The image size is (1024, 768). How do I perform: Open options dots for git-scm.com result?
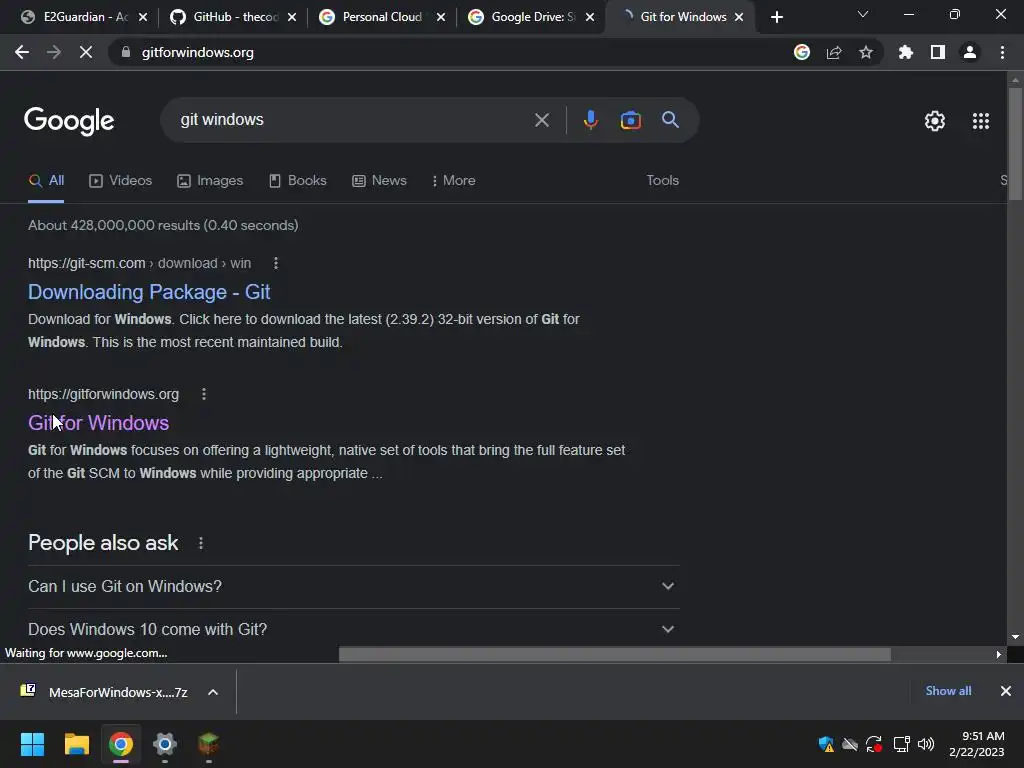[x=276, y=263]
